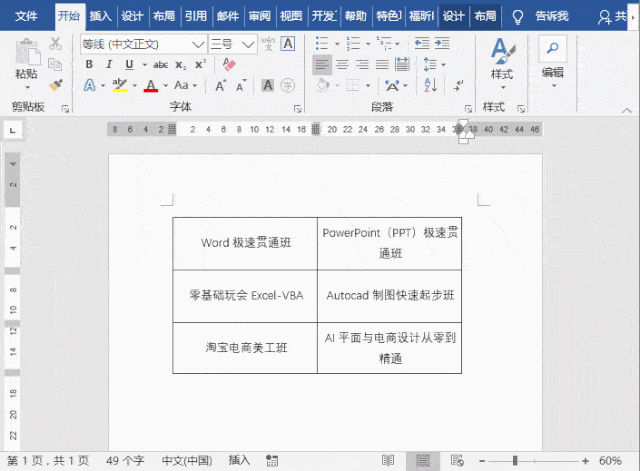640x471 pixels.
Task: Decrease font size with shrink button
Action: tap(242, 86)
